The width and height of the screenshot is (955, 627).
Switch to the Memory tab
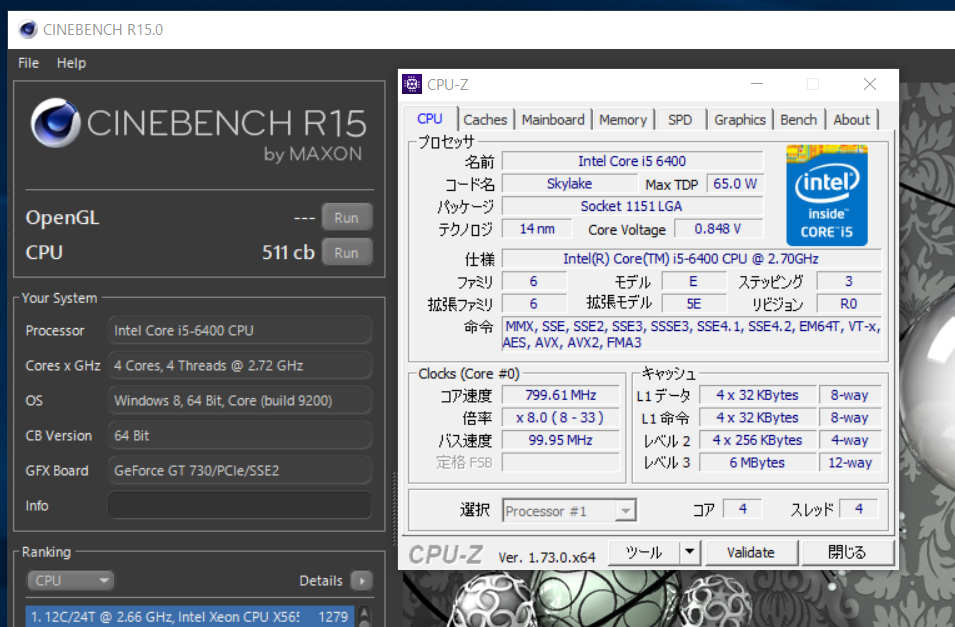click(623, 120)
